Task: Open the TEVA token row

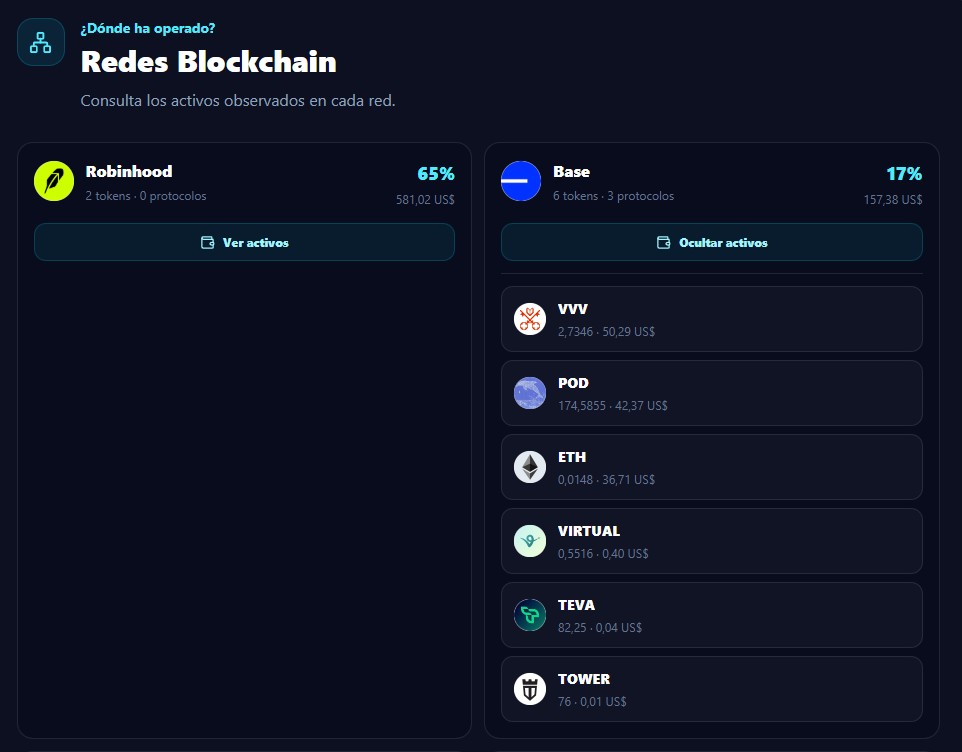Action: (x=712, y=615)
